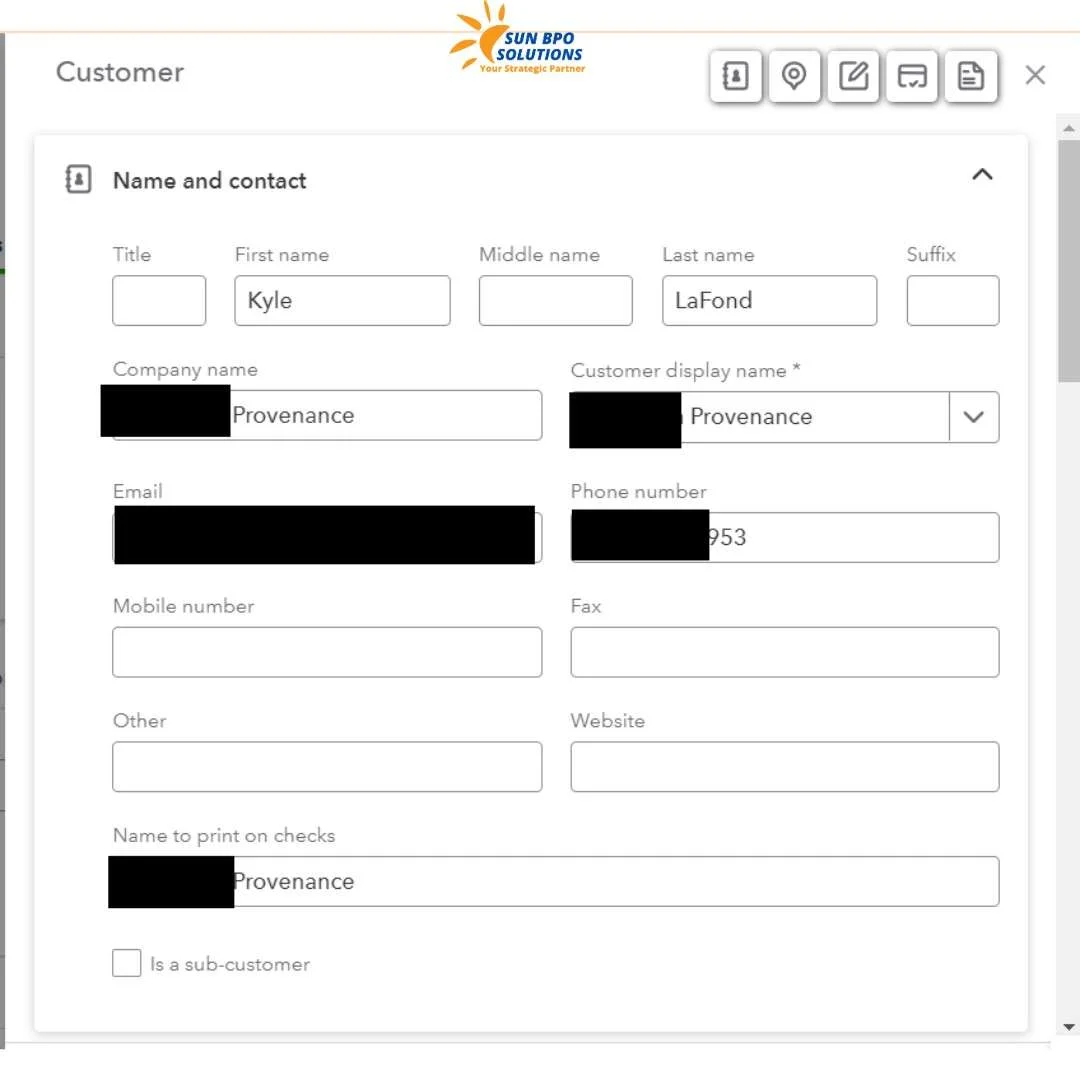The height and width of the screenshot is (1080, 1080).
Task: Focus the Website input field
Action: [x=785, y=767]
